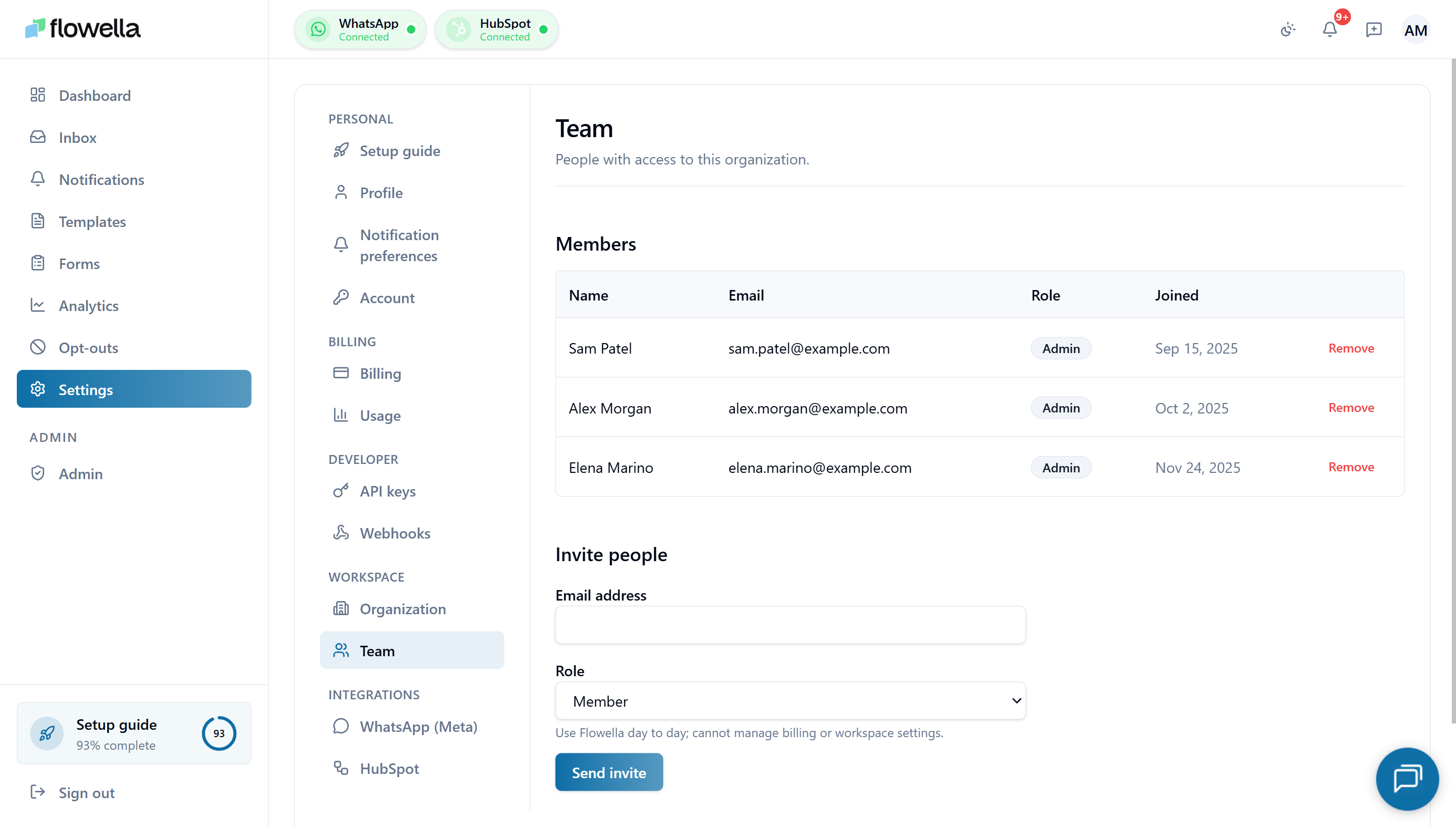The width and height of the screenshot is (1456, 827).
Task: Open Inbox from the sidebar
Action: coord(134,138)
